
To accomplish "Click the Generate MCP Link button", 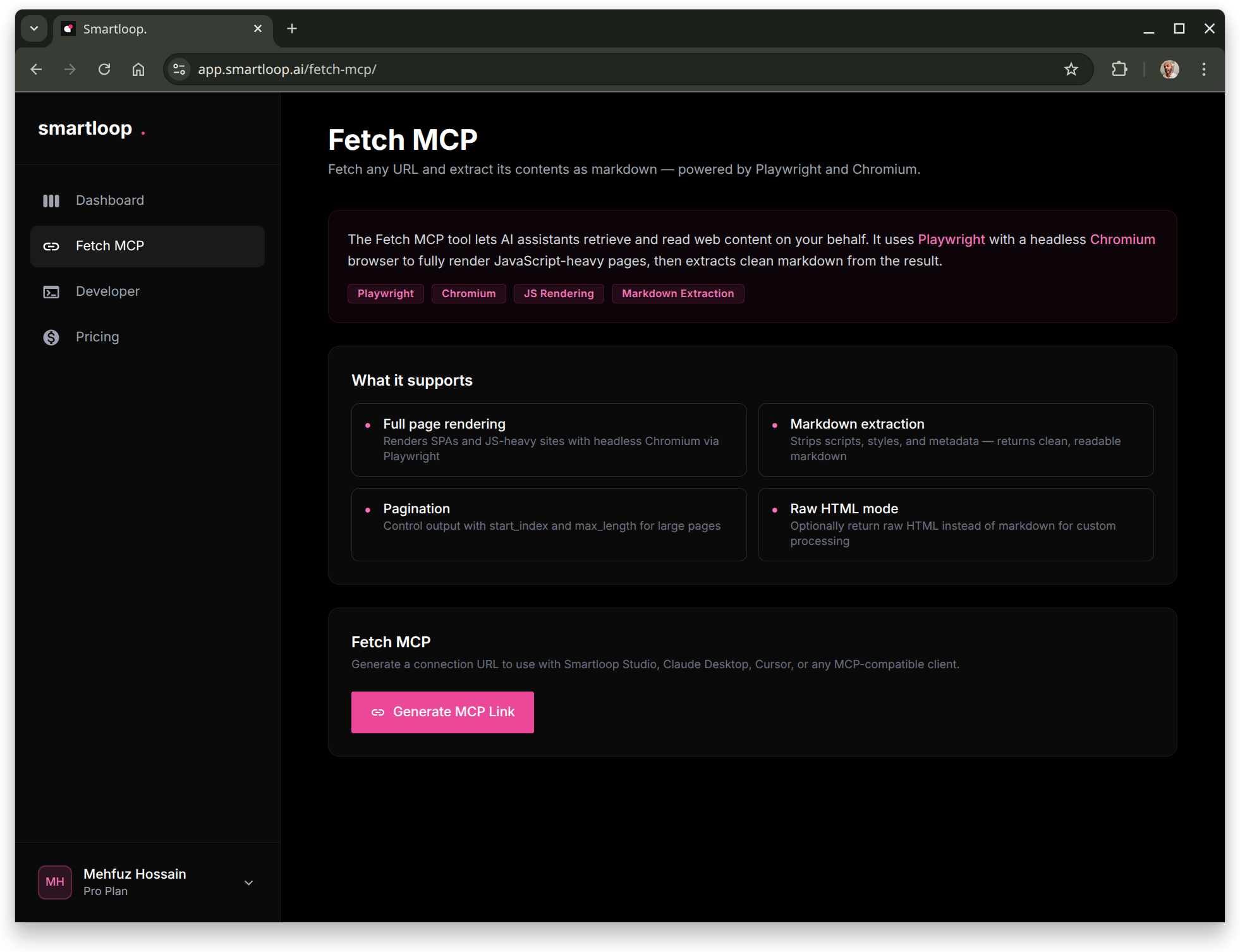I will (x=442, y=712).
